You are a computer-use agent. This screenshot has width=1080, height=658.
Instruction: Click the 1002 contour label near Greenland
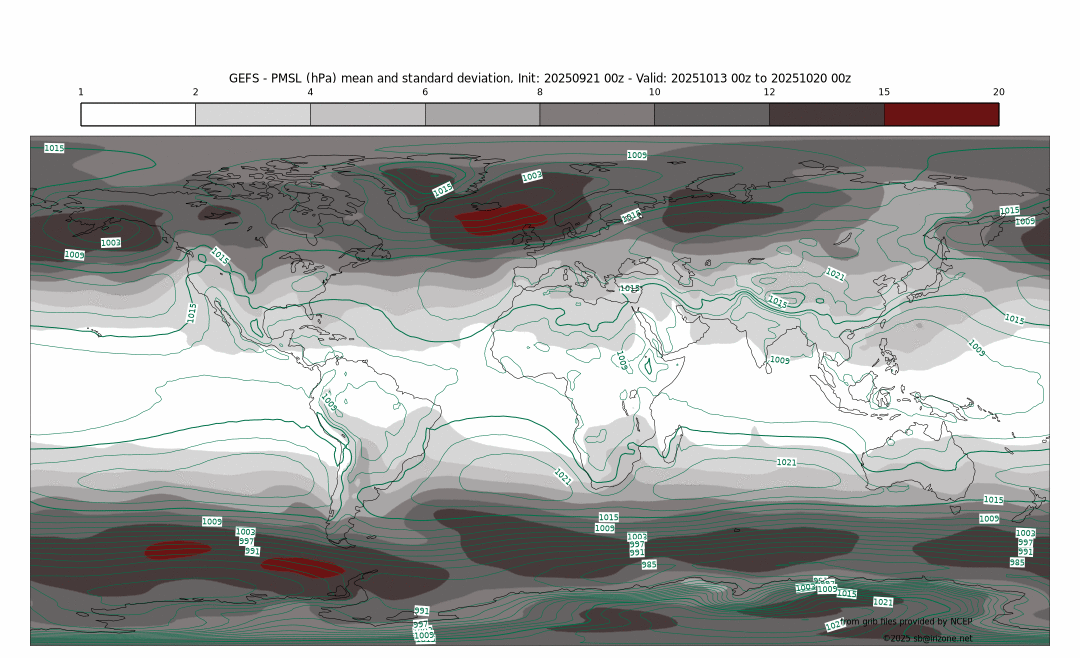532,176
